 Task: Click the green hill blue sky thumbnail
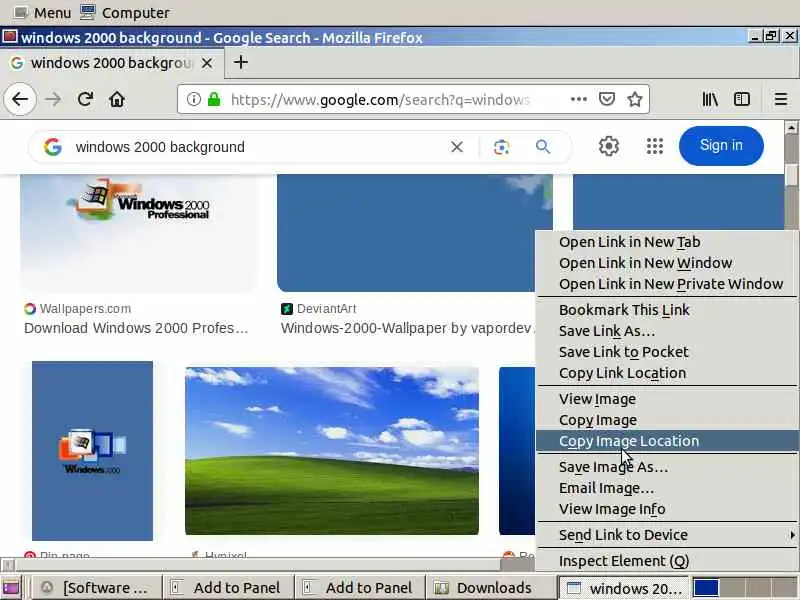click(332, 451)
